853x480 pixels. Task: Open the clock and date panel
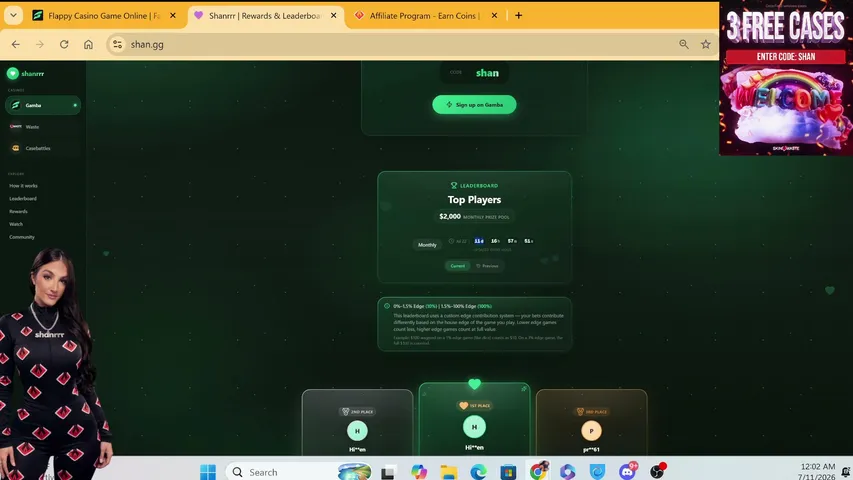coord(817,472)
